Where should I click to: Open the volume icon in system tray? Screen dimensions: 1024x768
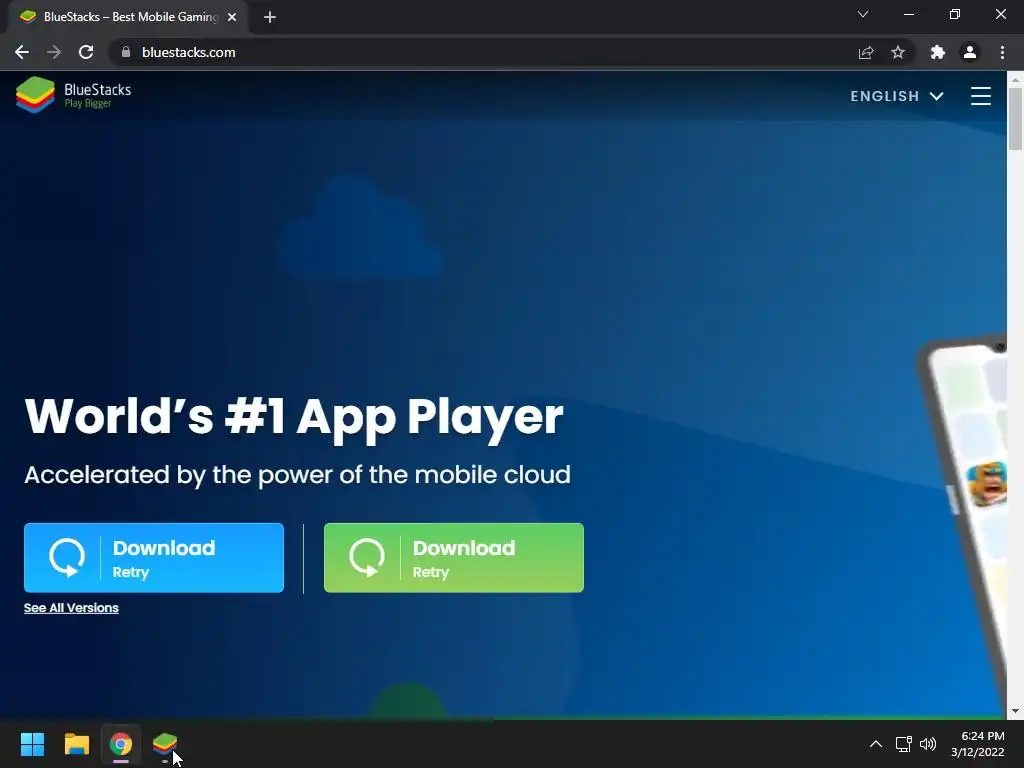pyautogui.click(x=927, y=744)
